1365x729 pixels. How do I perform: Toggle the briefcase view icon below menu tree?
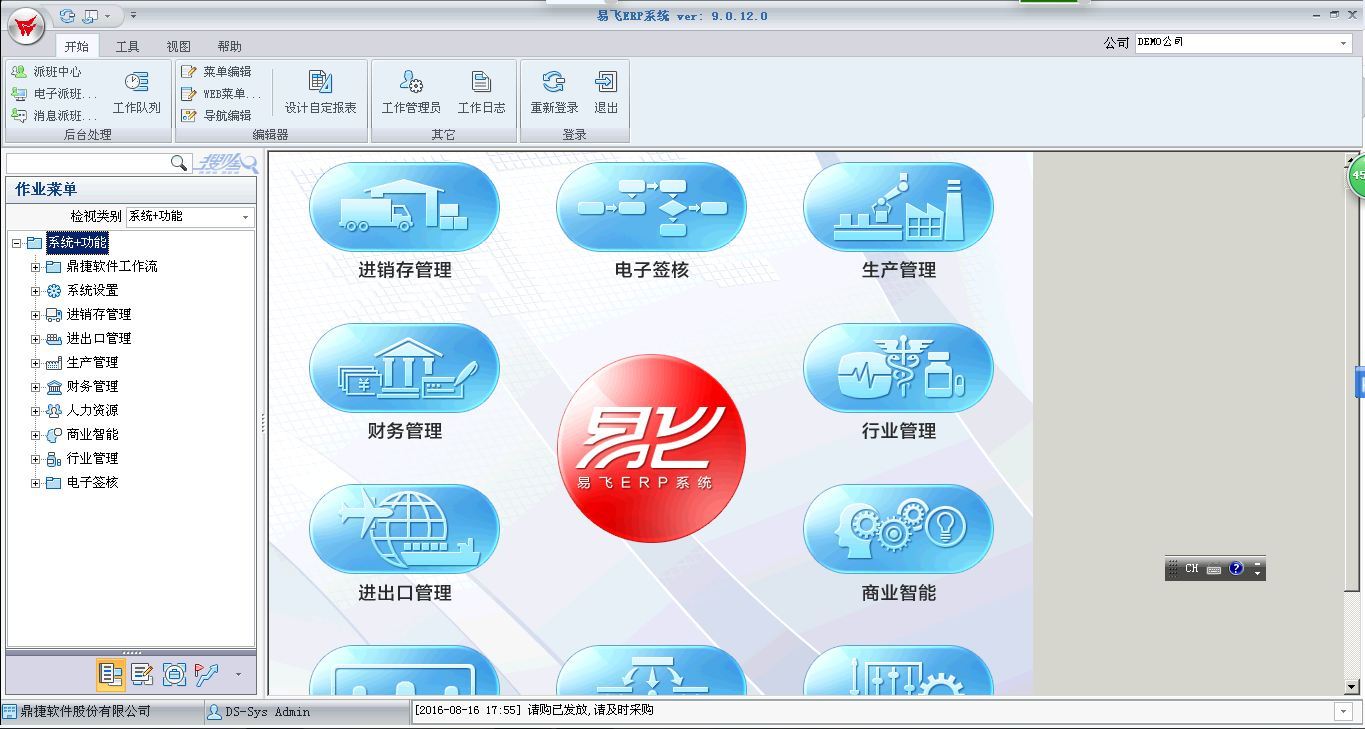tap(172, 674)
